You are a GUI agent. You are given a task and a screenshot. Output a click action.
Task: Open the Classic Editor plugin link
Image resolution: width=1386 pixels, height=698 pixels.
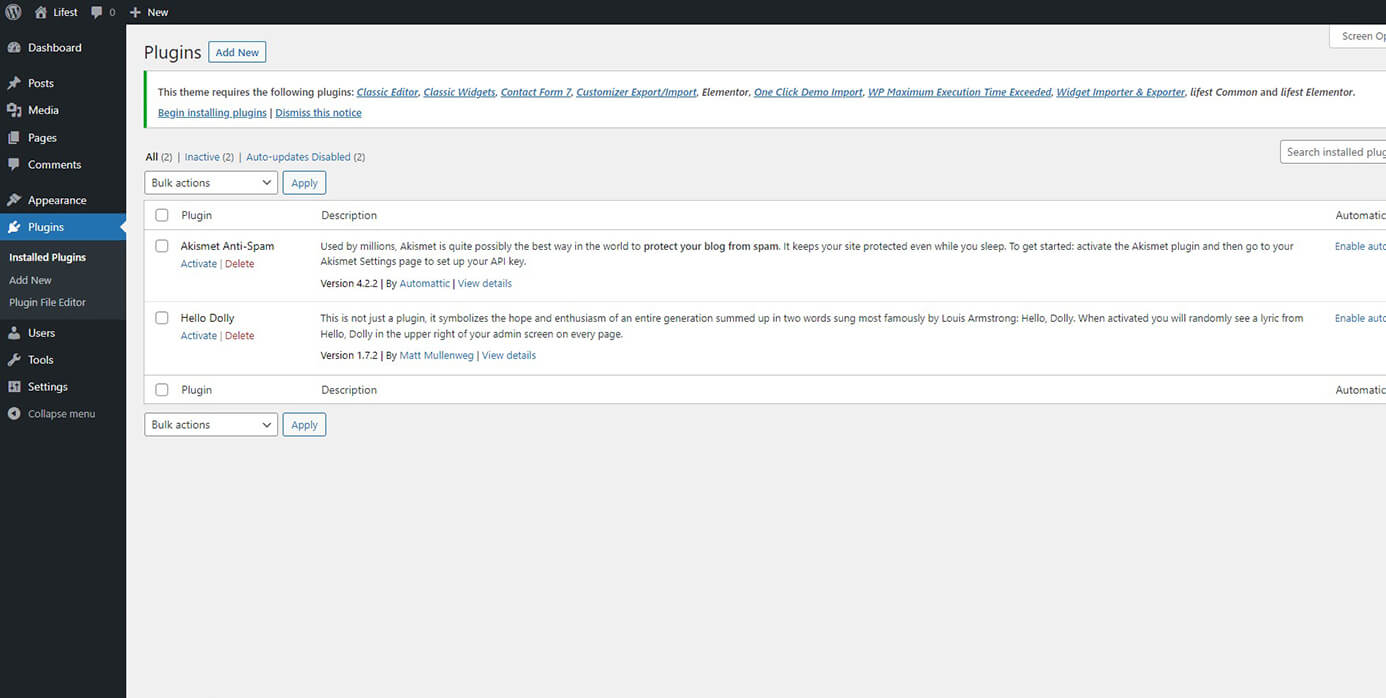click(387, 92)
